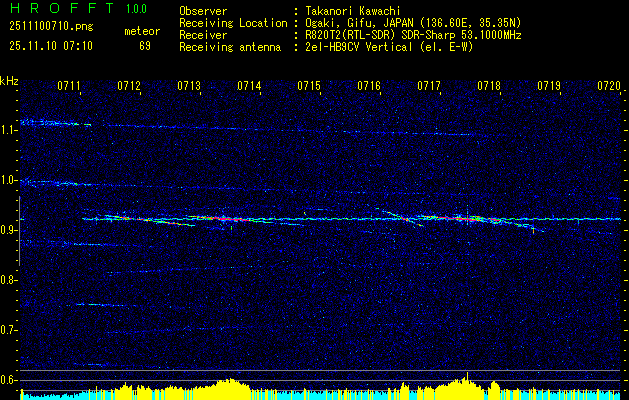Click the 0.7 kHz axis label

[9, 330]
